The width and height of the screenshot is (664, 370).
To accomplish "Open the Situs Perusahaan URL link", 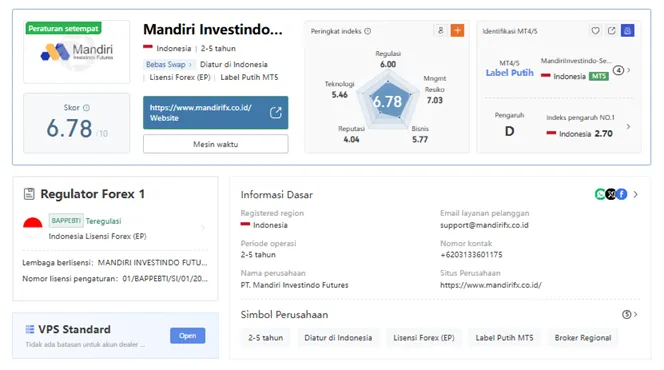I will click(490, 285).
